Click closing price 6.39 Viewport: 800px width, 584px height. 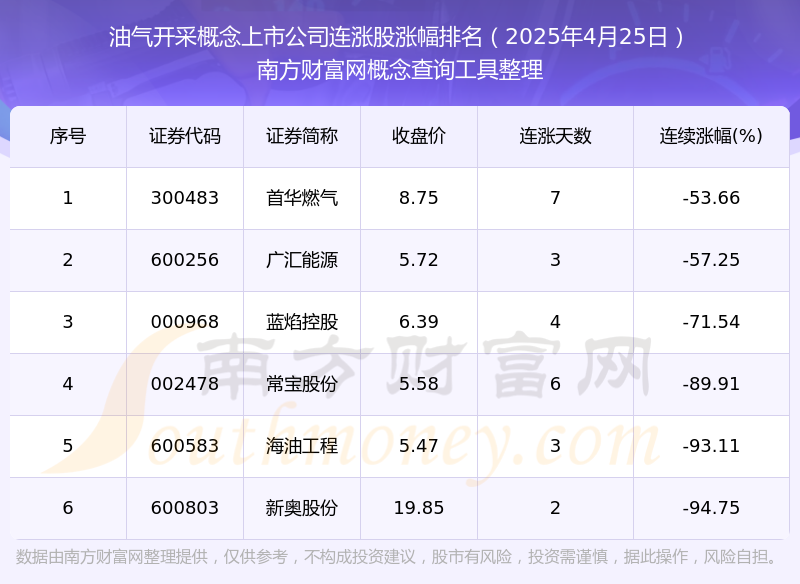[418, 322]
